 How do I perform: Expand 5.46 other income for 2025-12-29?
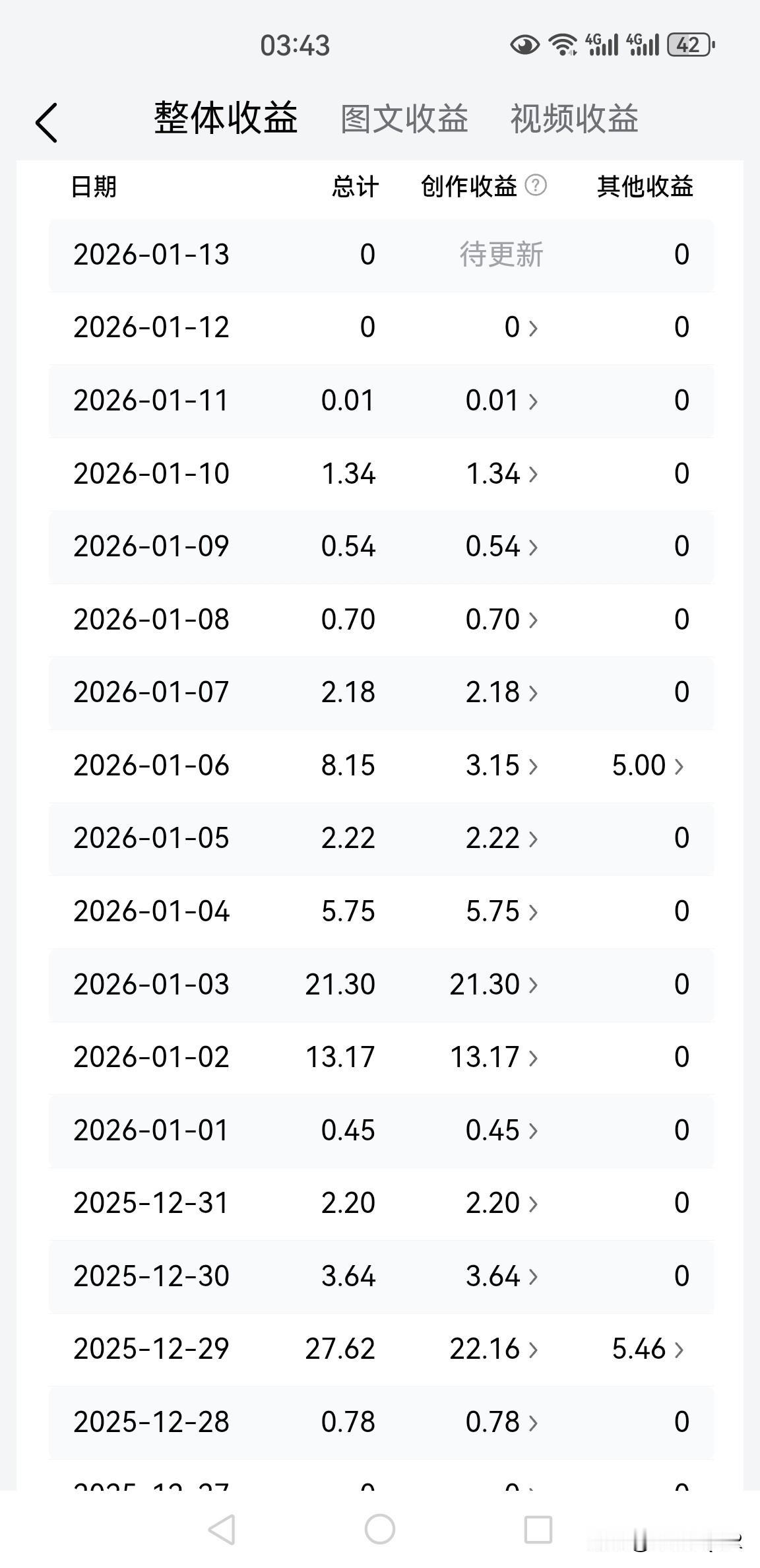[x=648, y=1349]
